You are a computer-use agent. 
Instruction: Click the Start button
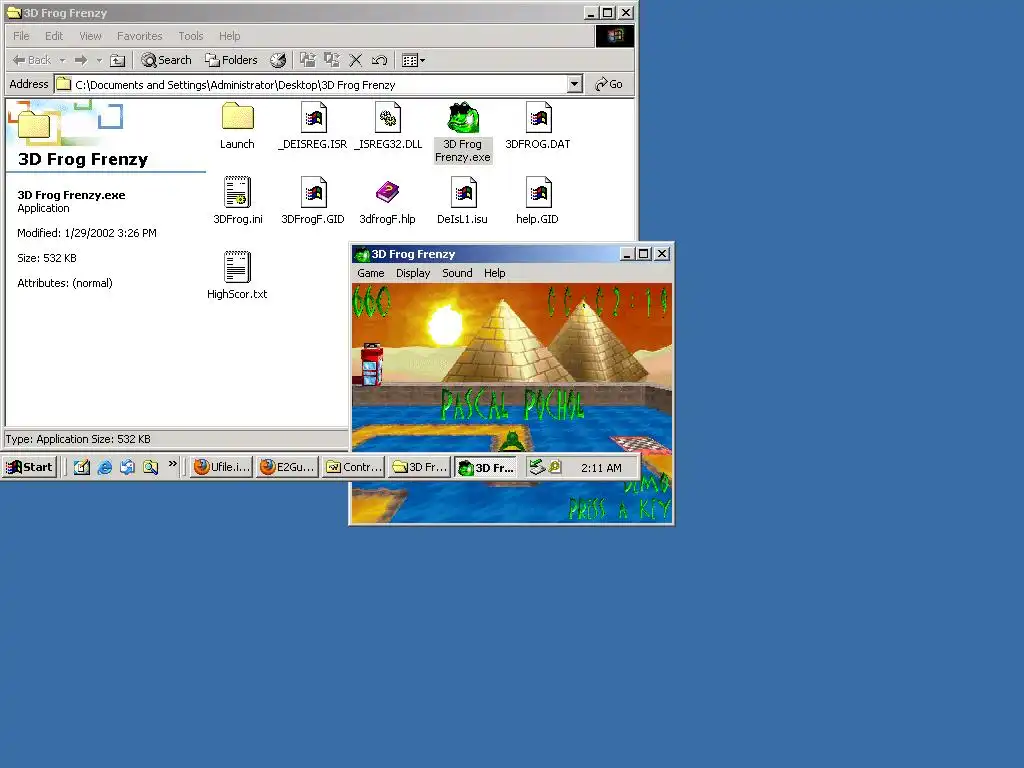click(29, 467)
